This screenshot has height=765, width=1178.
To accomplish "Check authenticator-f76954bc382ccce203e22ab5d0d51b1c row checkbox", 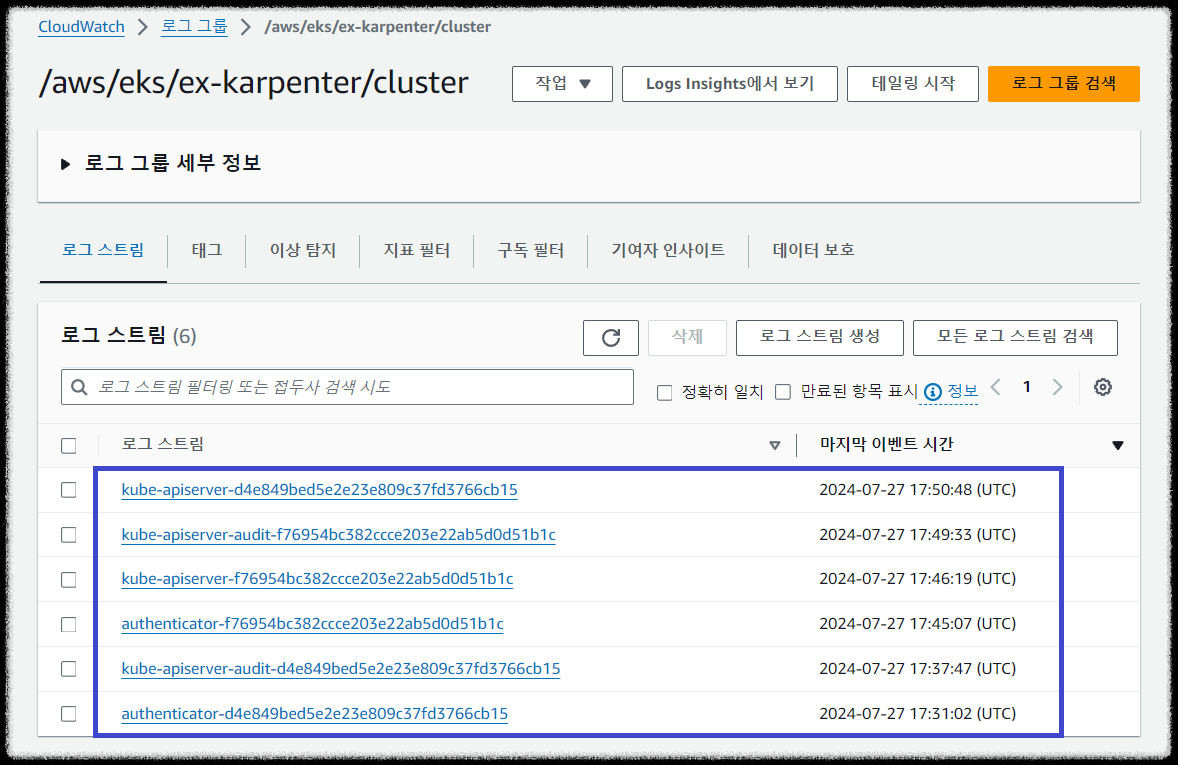I will 68,624.
